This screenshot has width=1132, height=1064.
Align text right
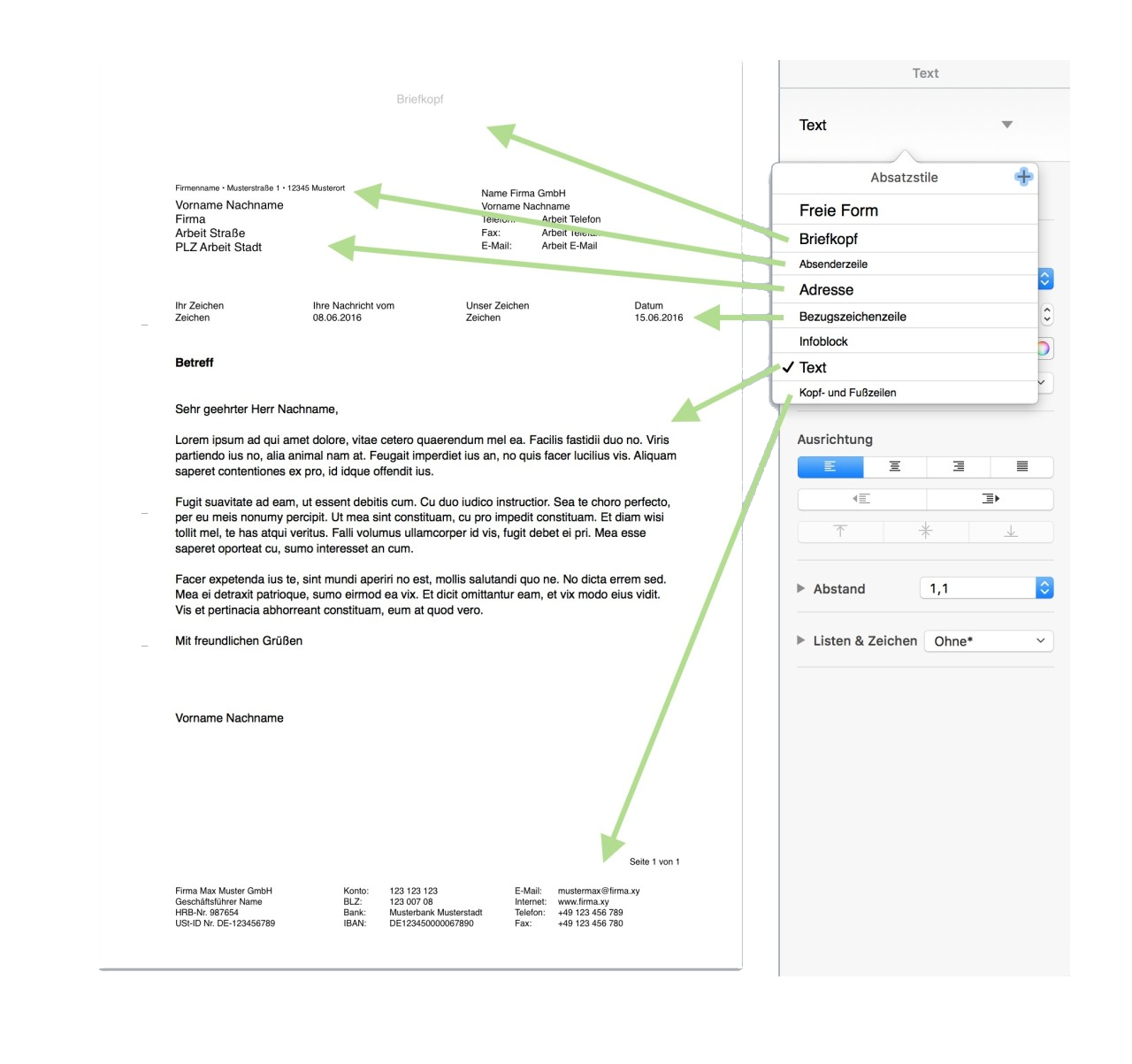(x=958, y=467)
